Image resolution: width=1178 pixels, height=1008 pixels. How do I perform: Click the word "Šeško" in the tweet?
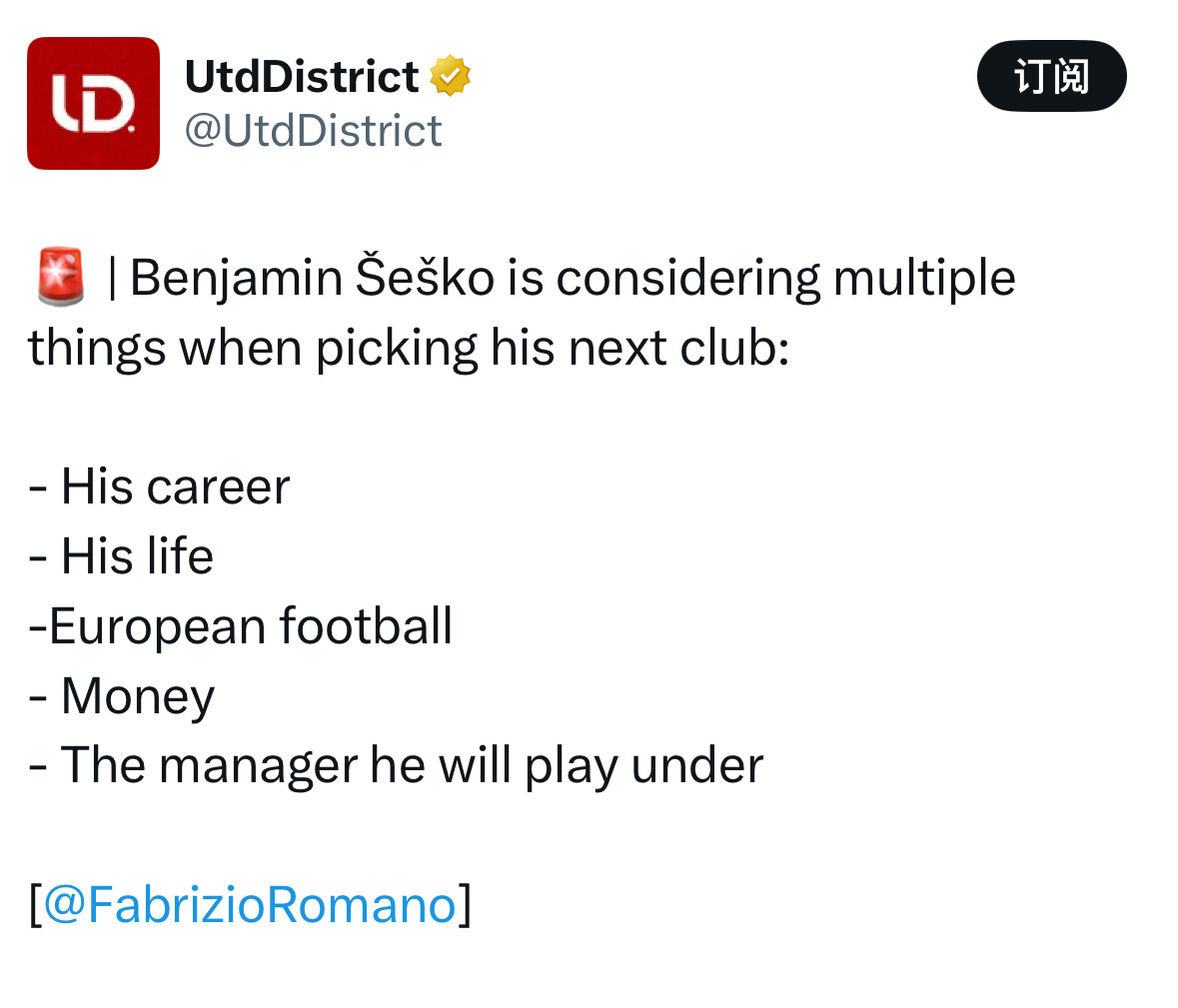[425, 277]
